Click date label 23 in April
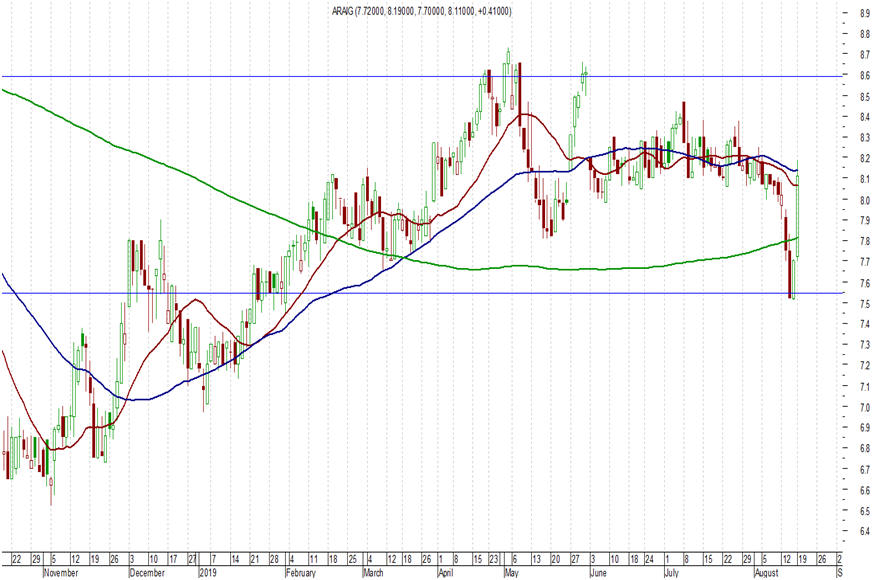874x580 pixels. [494, 559]
